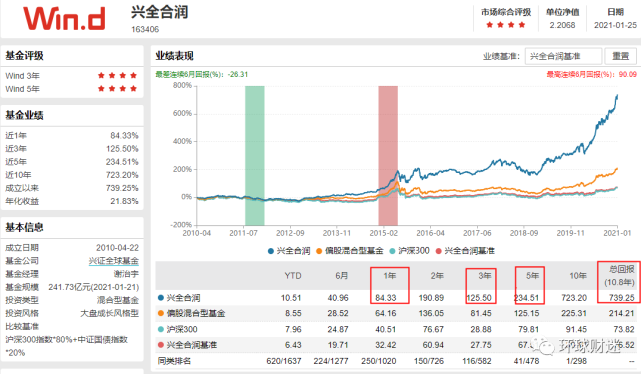Click the 兴全合润 row label in table
This screenshot has width=641, height=374.
click(x=184, y=298)
